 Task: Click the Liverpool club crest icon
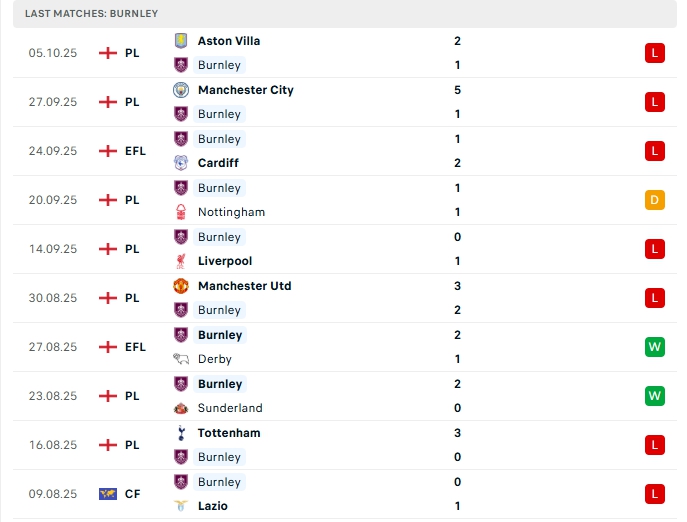pos(181,261)
